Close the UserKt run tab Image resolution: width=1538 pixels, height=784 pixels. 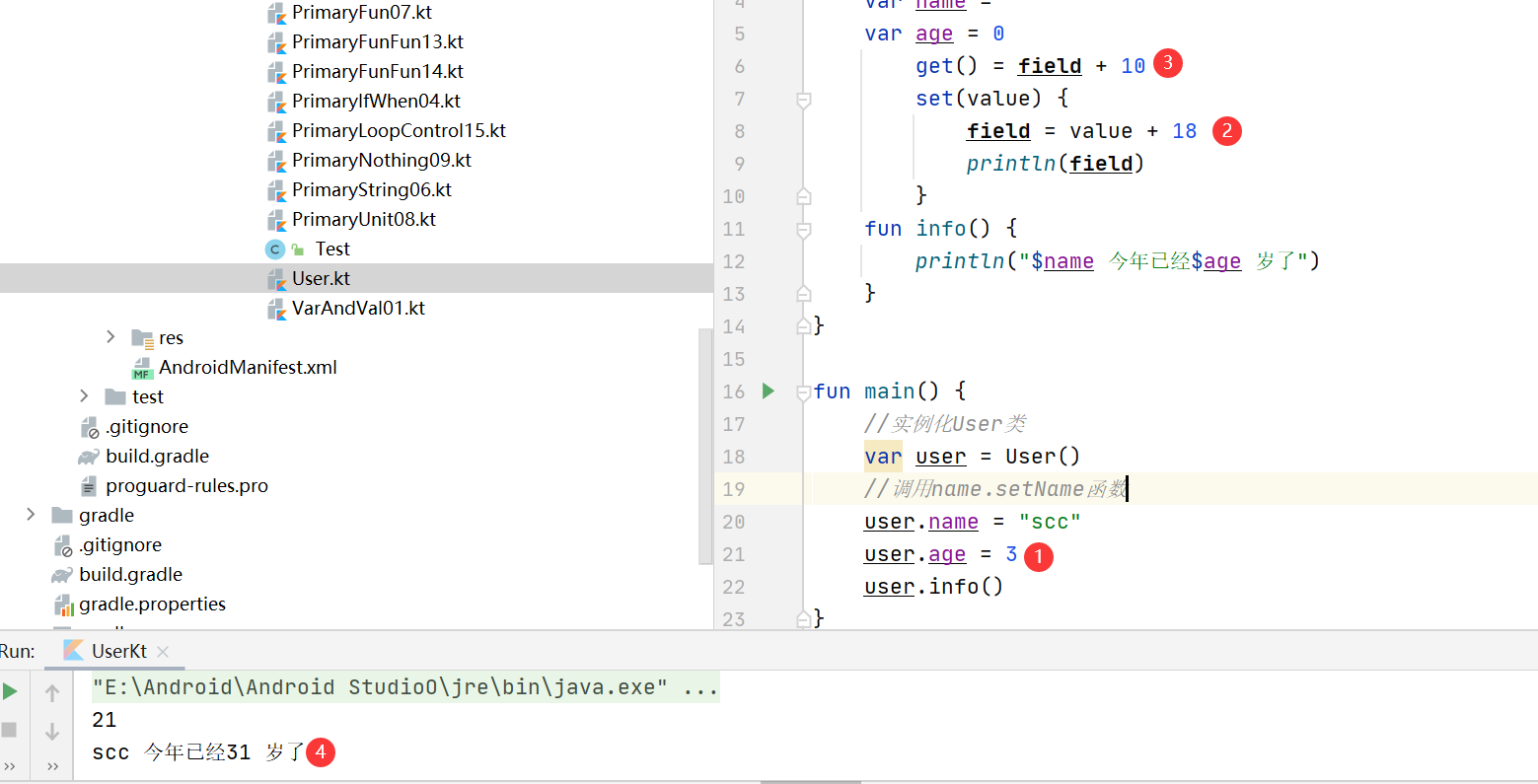pyautogui.click(x=163, y=652)
